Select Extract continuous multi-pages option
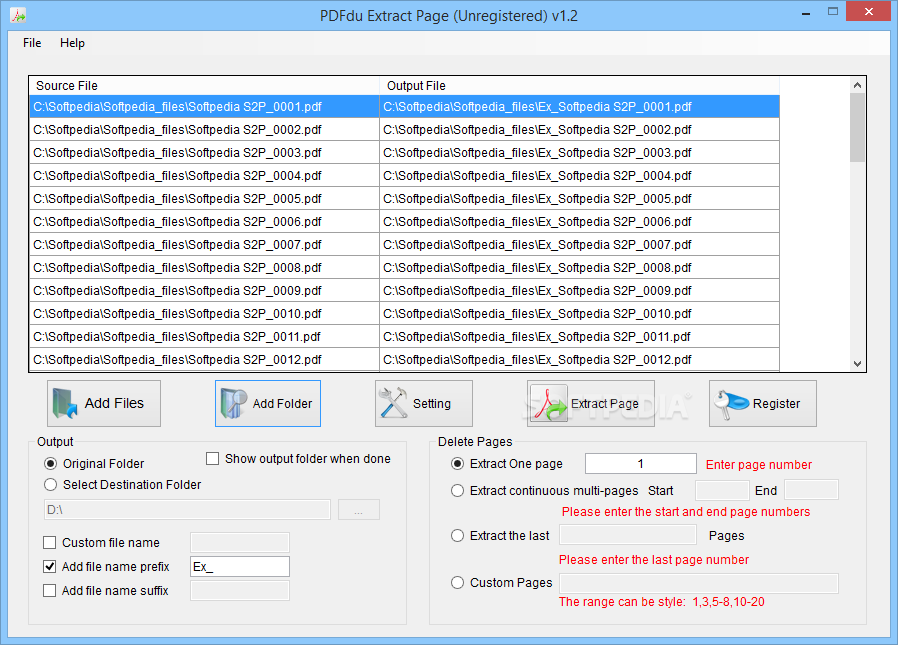 457,491
